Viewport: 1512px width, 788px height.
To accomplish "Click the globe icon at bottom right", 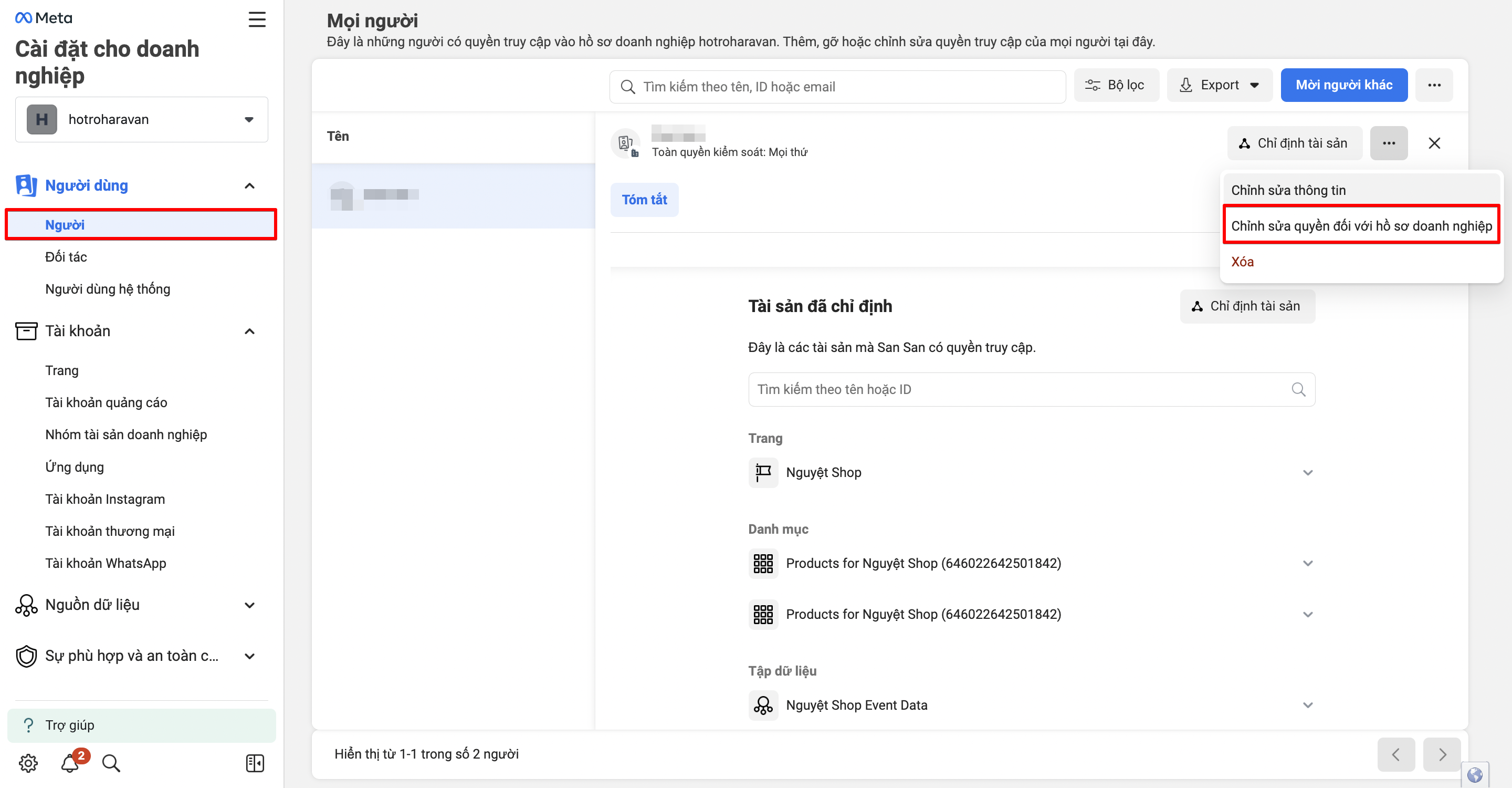I will (x=1474, y=775).
